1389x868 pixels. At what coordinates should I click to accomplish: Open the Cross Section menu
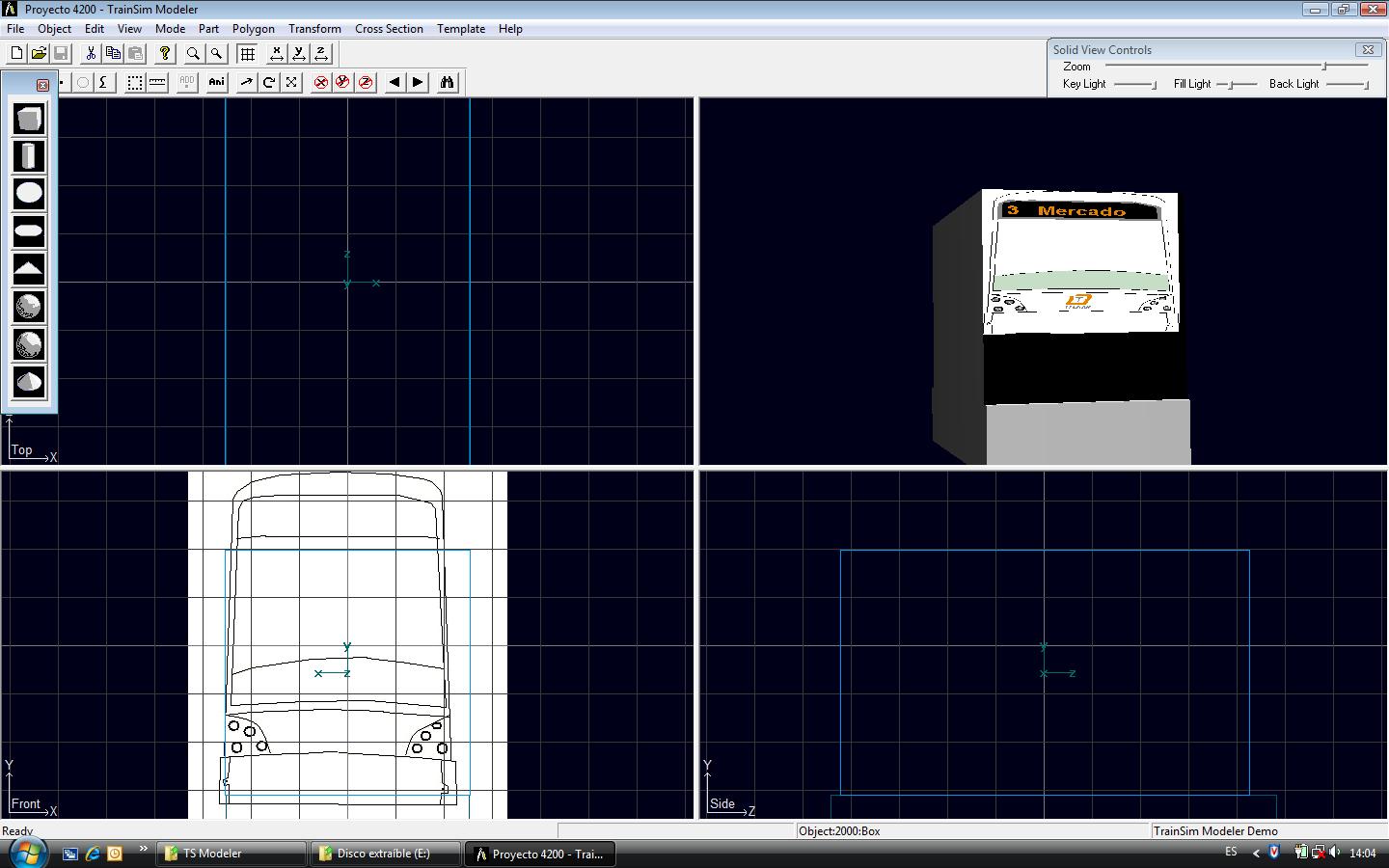(389, 29)
